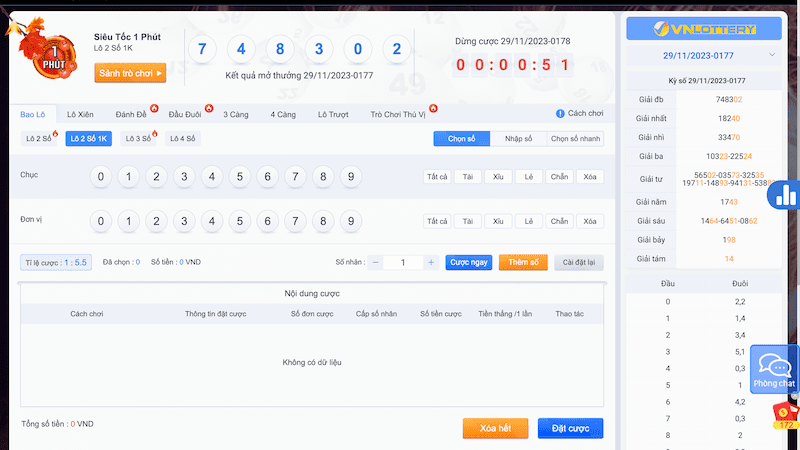The height and width of the screenshot is (450, 800).
Task: Select number ball 9 in Đơn vị row
Action: coord(350,221)
